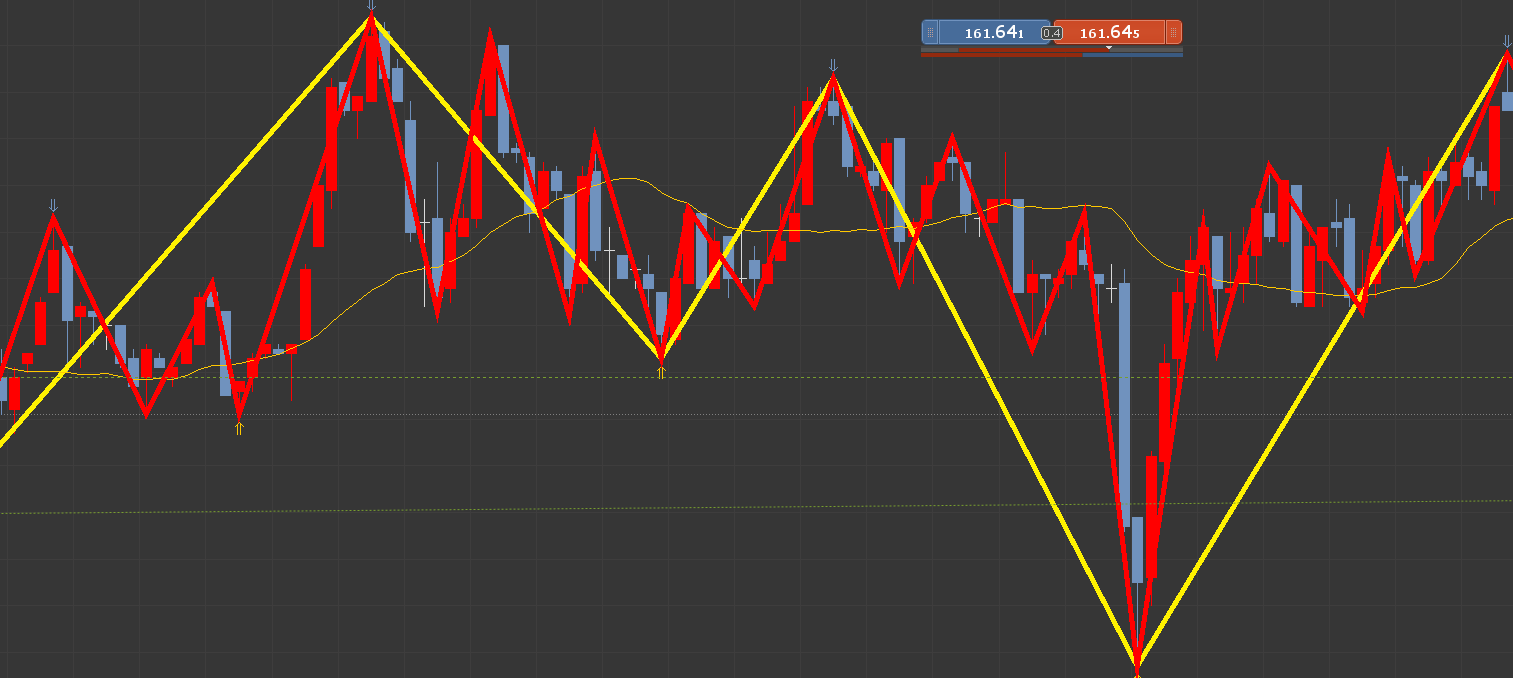The height and width of the screenshot is (678, 1513).
Task: Click the dotted grip on the blue sell button
Action: coord(930,33)
